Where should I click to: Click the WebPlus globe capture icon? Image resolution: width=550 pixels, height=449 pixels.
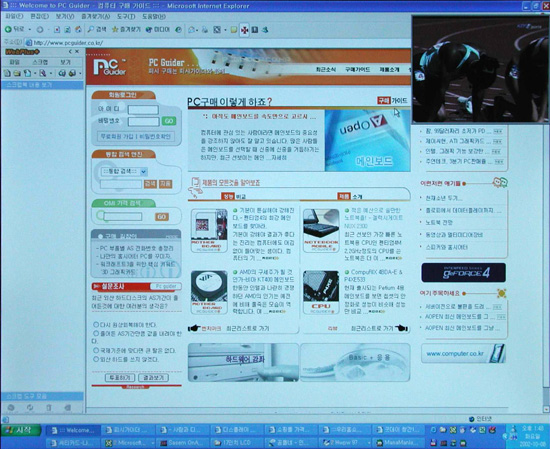(62, 73)
